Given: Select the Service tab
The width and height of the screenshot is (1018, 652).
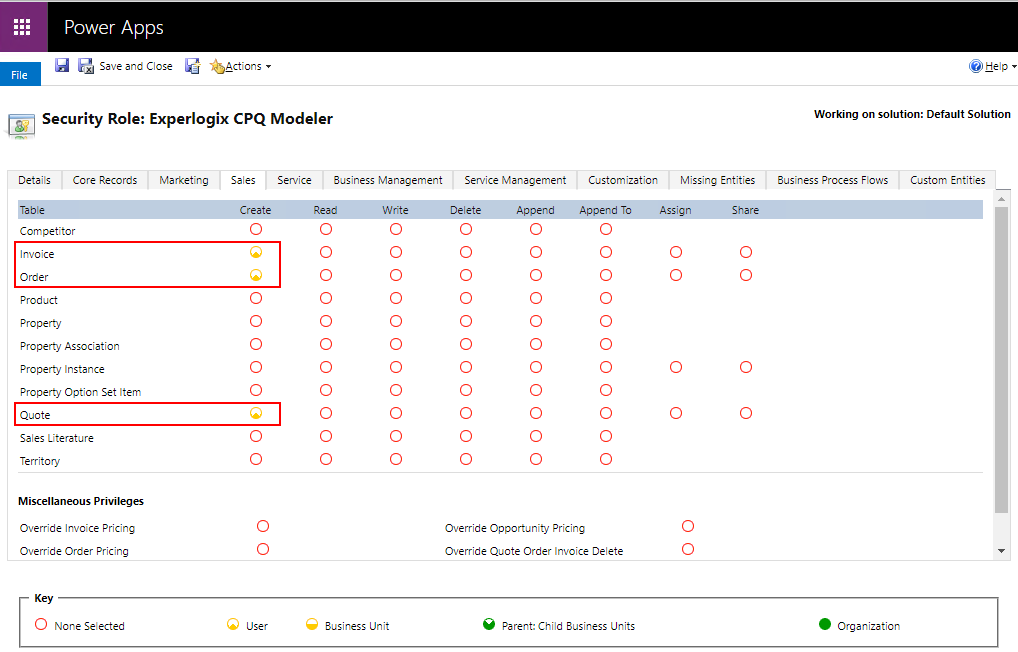Looking at the screenshot, I should pos(294,180).
